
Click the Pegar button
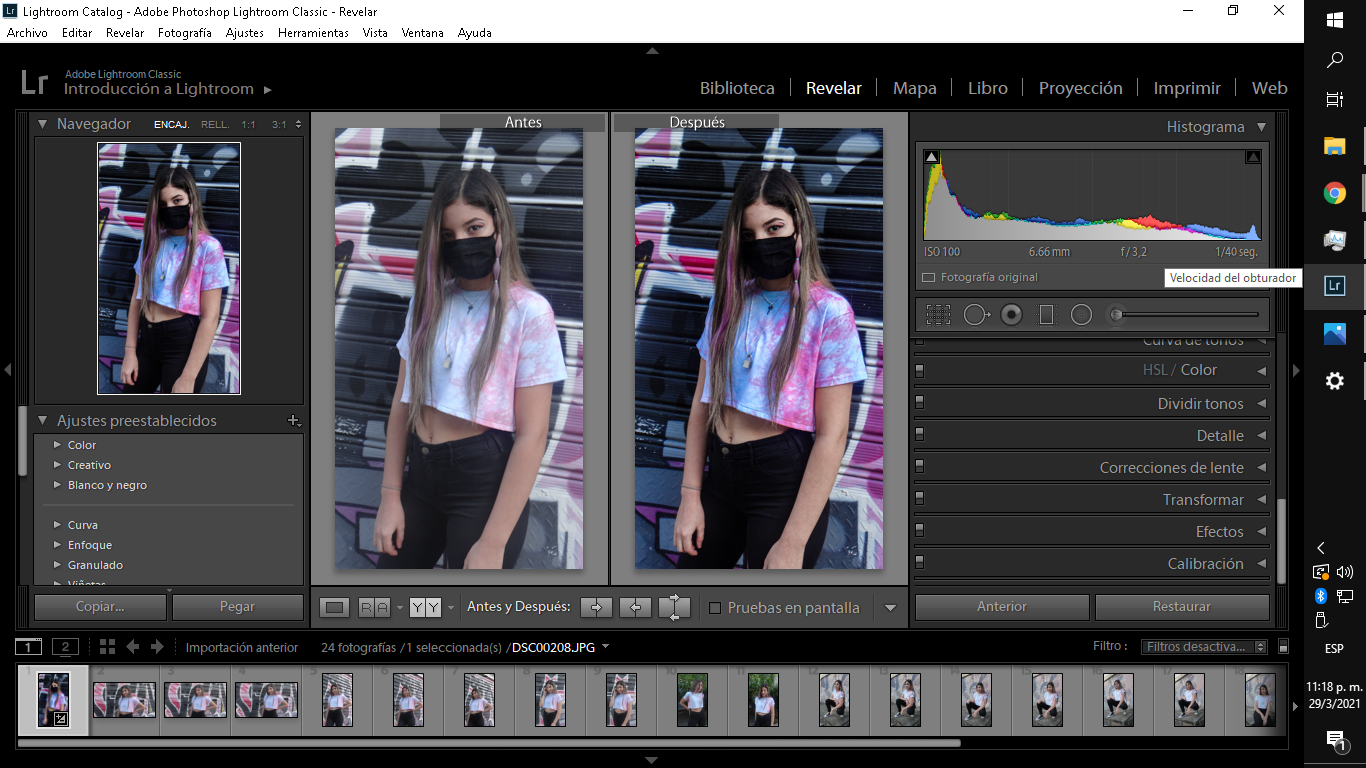tap(237, 606)
